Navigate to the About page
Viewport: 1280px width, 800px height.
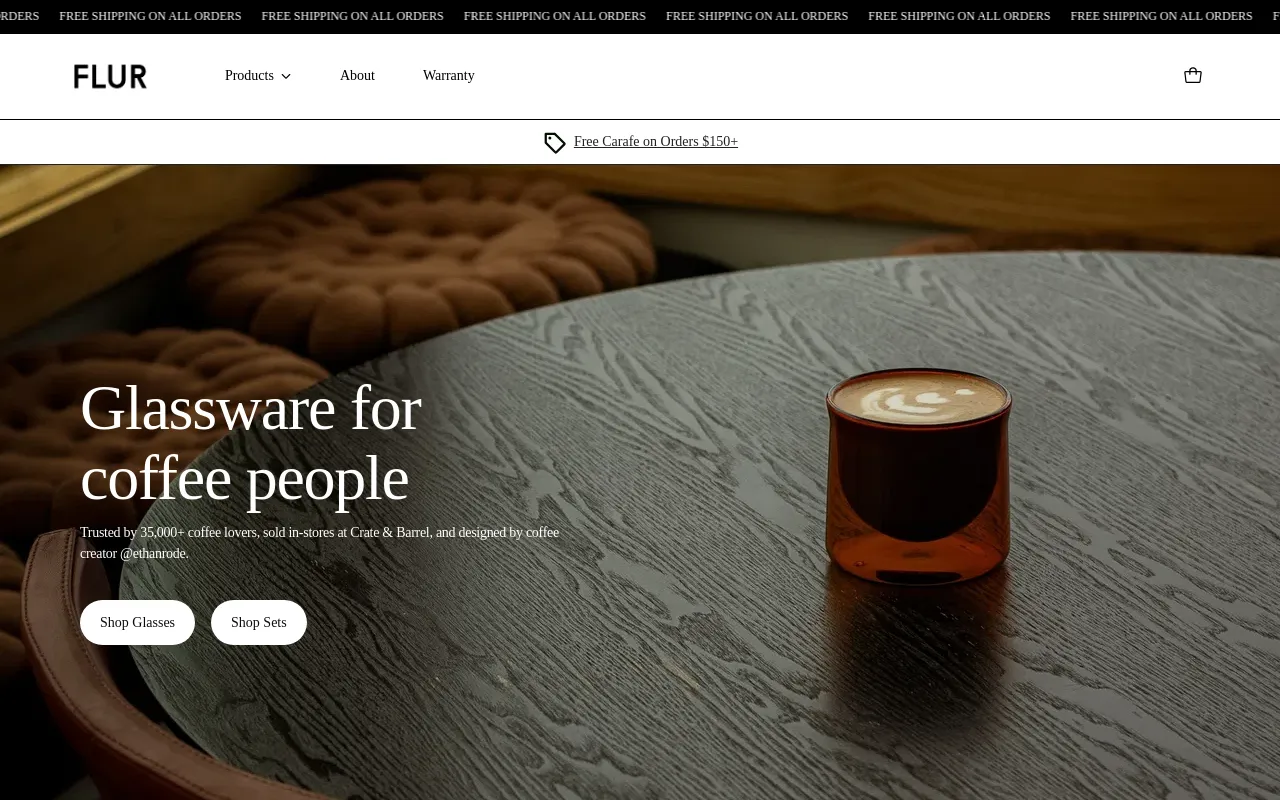click(x=357, y=76)
